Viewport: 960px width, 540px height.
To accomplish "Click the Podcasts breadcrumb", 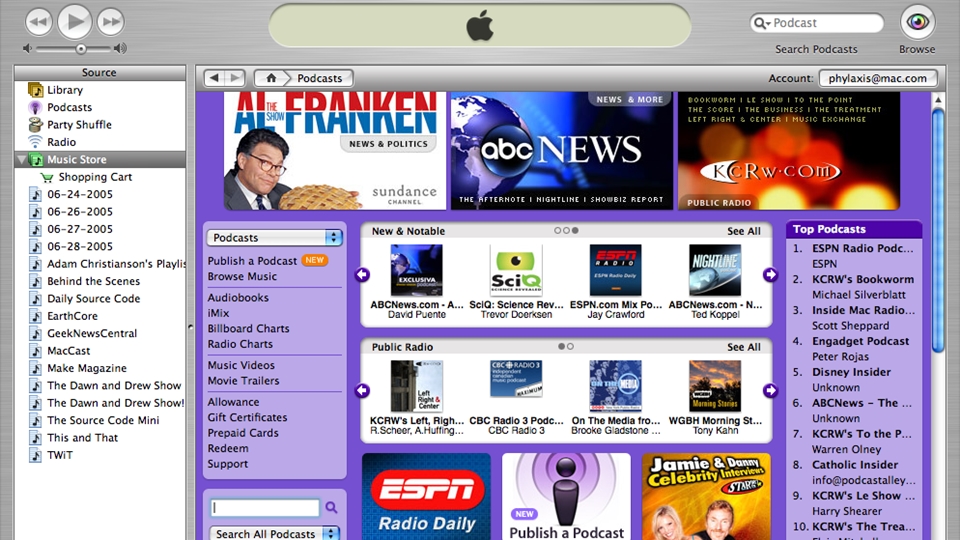I will pyautogui.click(x=320, y=78).
